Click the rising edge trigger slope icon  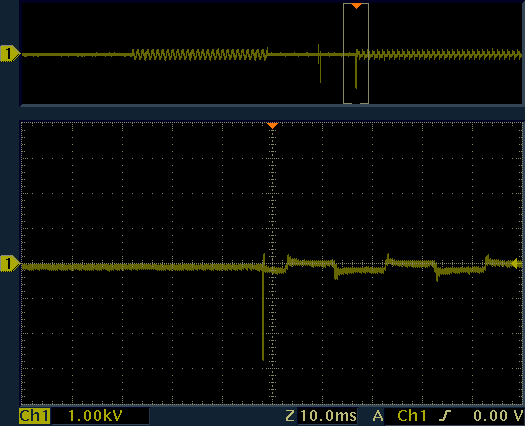444,416
